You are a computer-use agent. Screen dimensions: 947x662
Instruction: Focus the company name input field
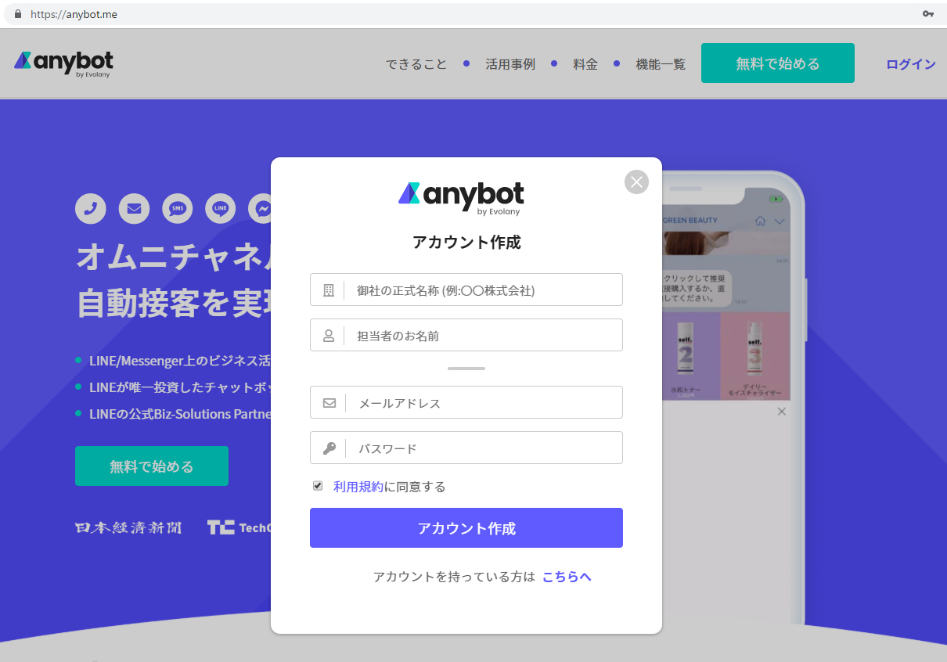tap(466, 289)
